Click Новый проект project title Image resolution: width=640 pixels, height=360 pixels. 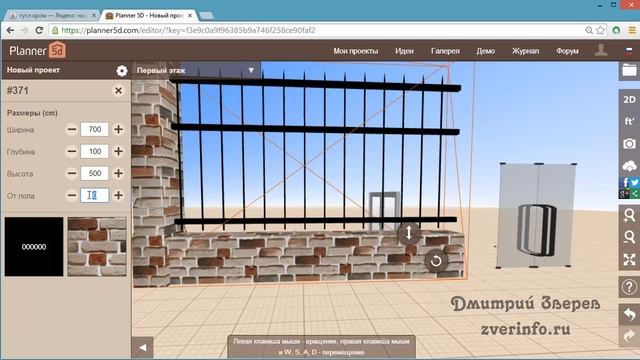33,70
